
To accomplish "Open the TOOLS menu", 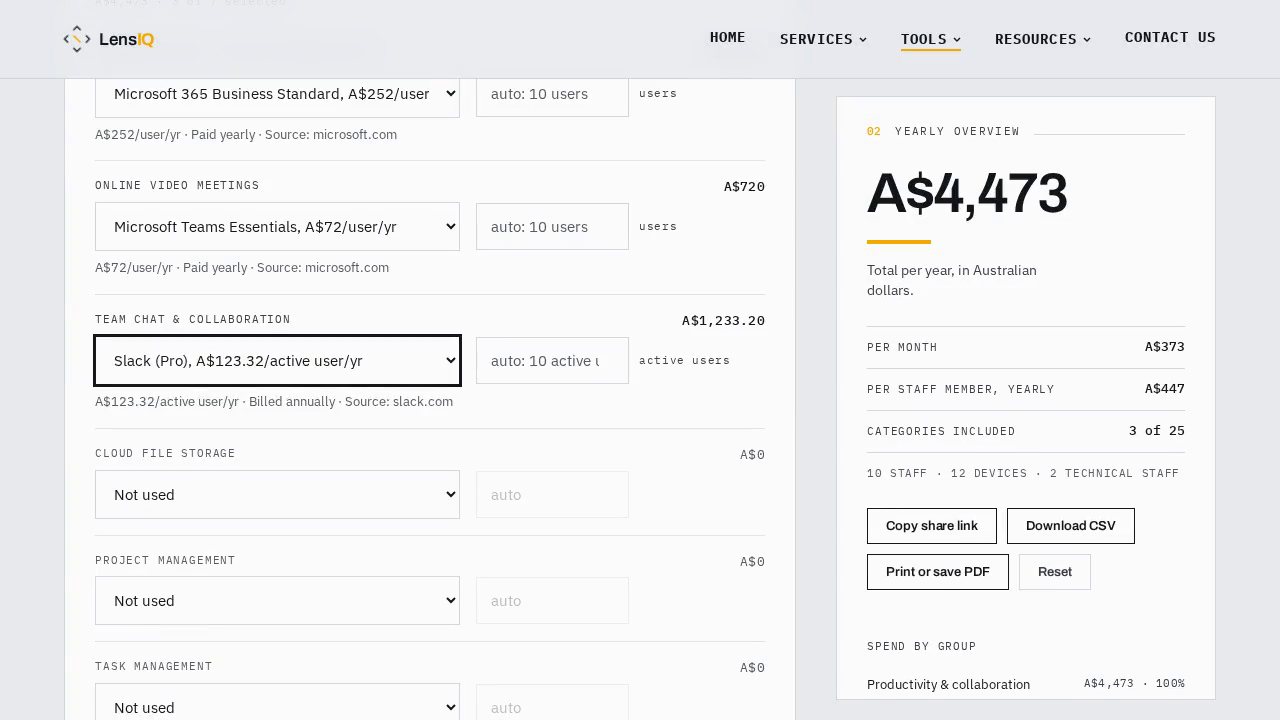I will pos(930,39).
